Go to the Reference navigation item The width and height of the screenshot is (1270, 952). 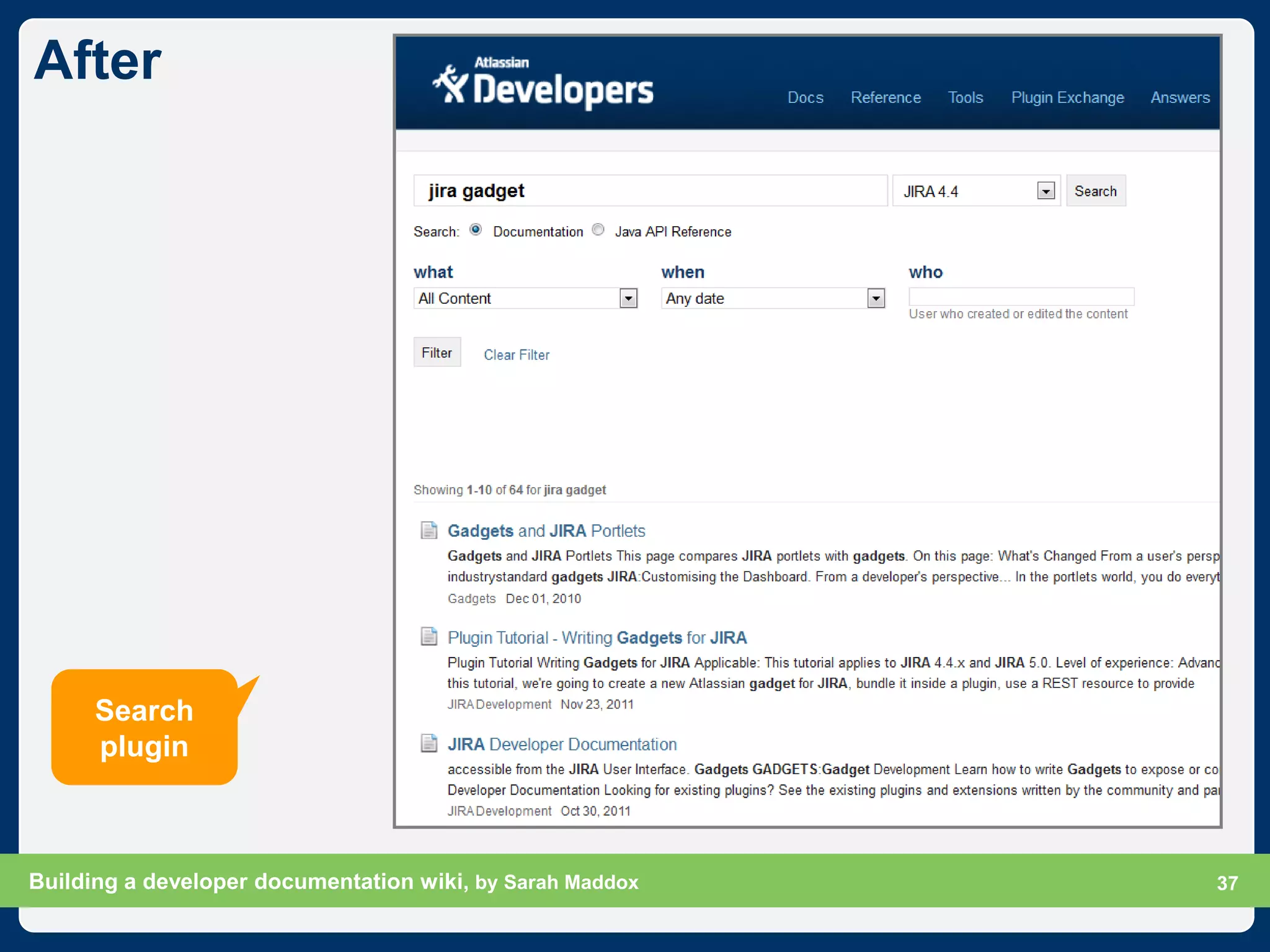tap(886, 98)
